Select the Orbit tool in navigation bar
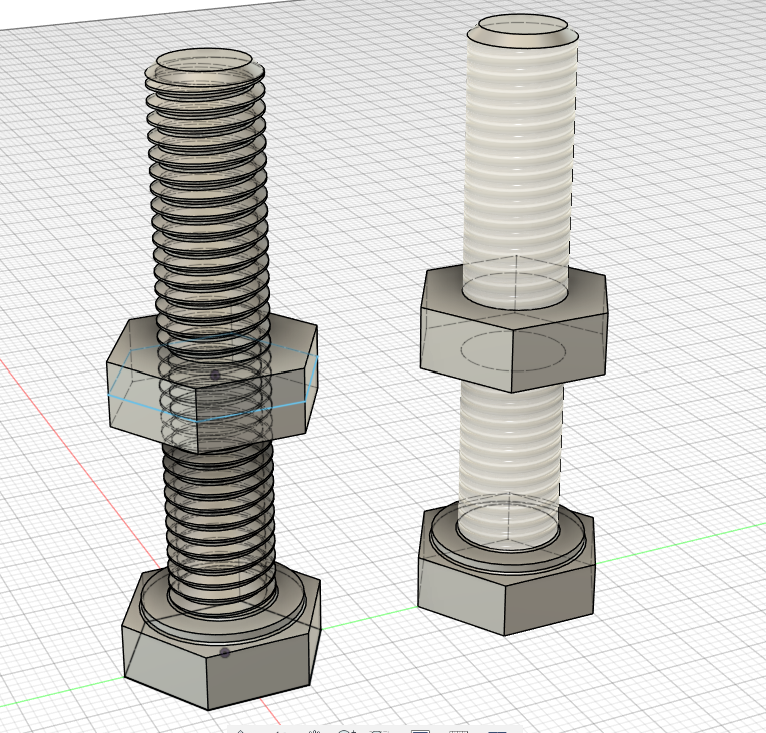766x733 pixels. [241, 731]
